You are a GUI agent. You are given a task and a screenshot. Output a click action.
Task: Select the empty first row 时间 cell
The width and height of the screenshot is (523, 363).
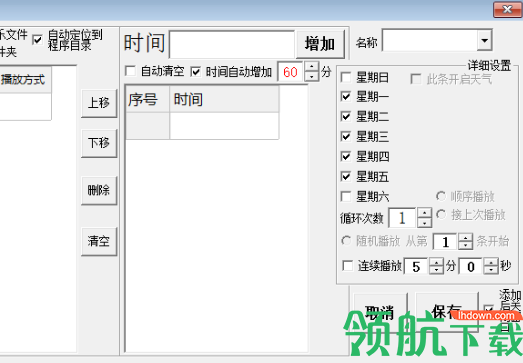click(x=224, y=126)
